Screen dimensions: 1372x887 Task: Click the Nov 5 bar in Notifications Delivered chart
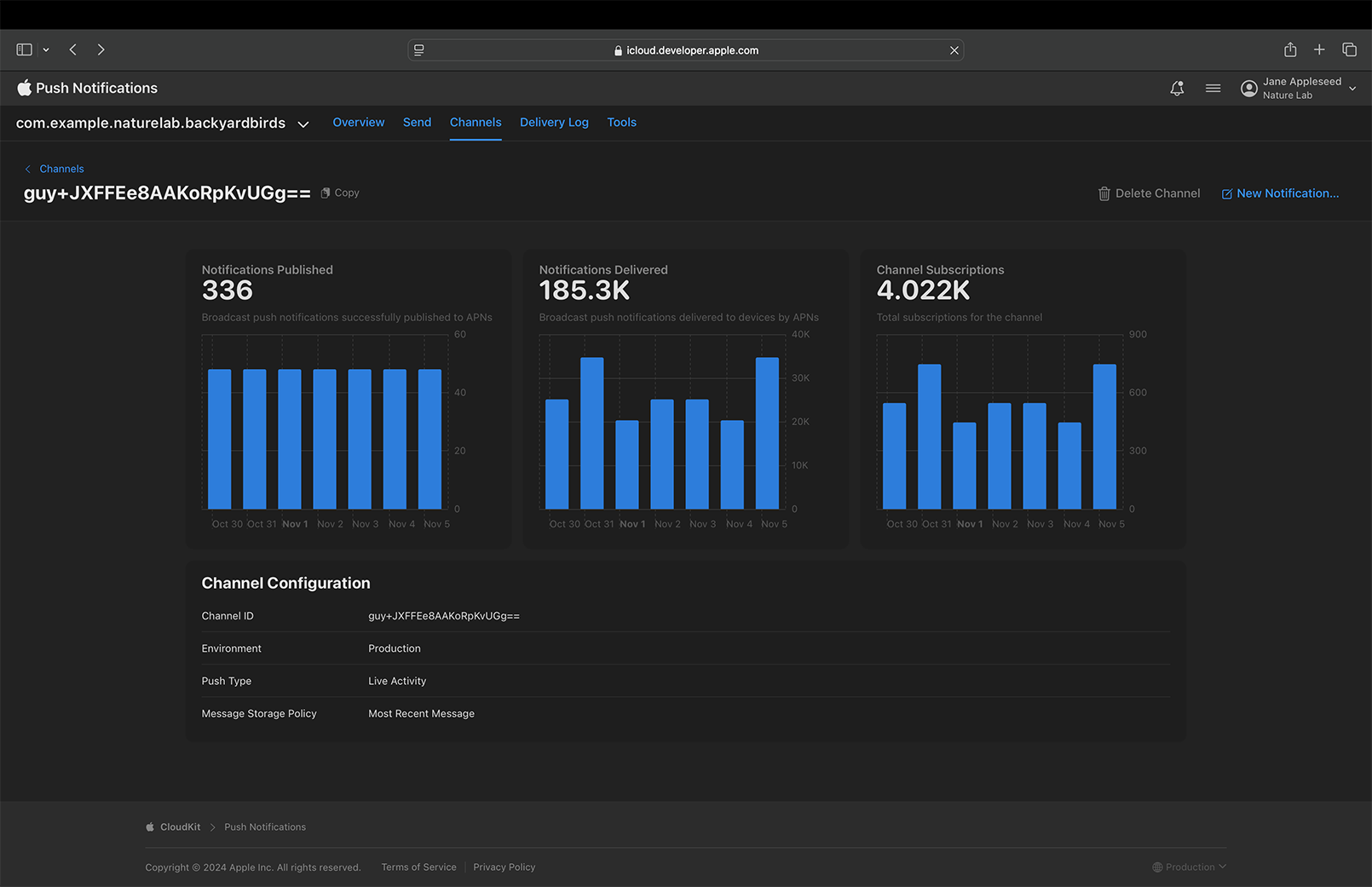(x=767, y=433)
